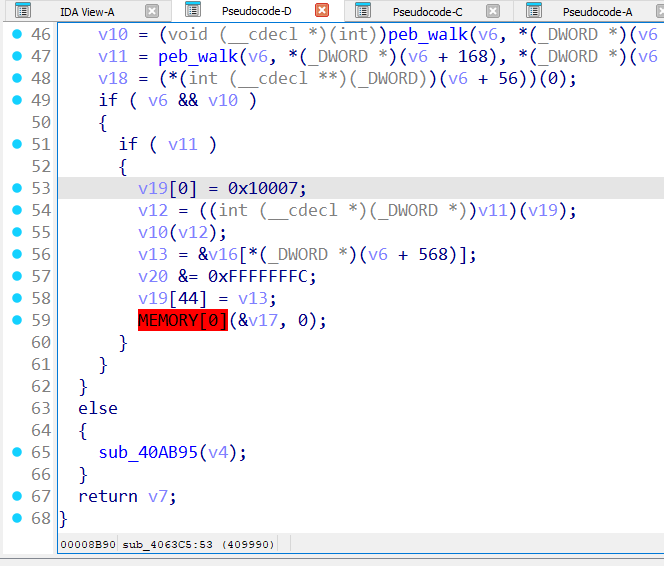Open the Pseudocode-A tab

(597, 12)
